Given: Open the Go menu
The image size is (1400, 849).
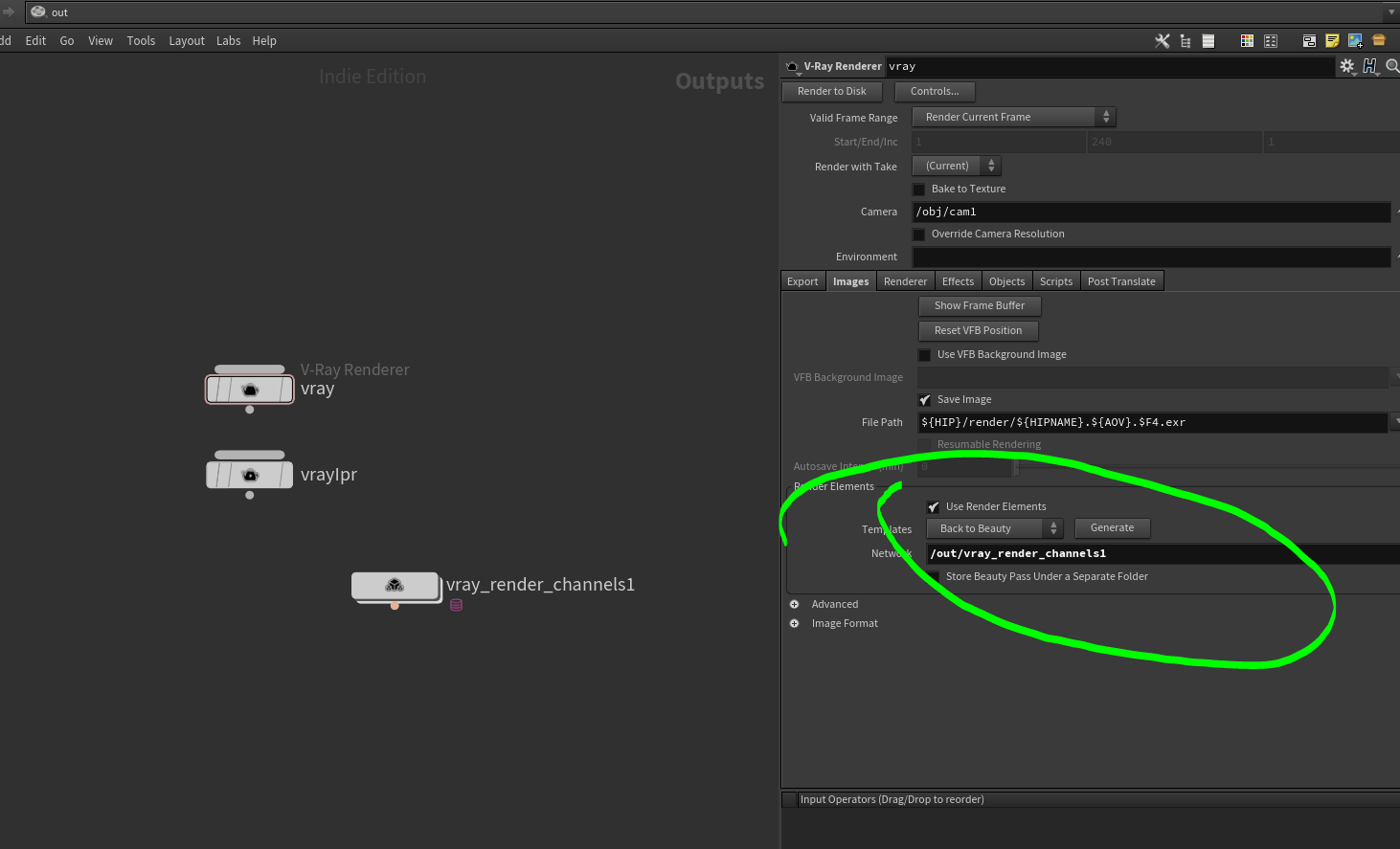Looking at the screenshot, I should coord(67,41).
